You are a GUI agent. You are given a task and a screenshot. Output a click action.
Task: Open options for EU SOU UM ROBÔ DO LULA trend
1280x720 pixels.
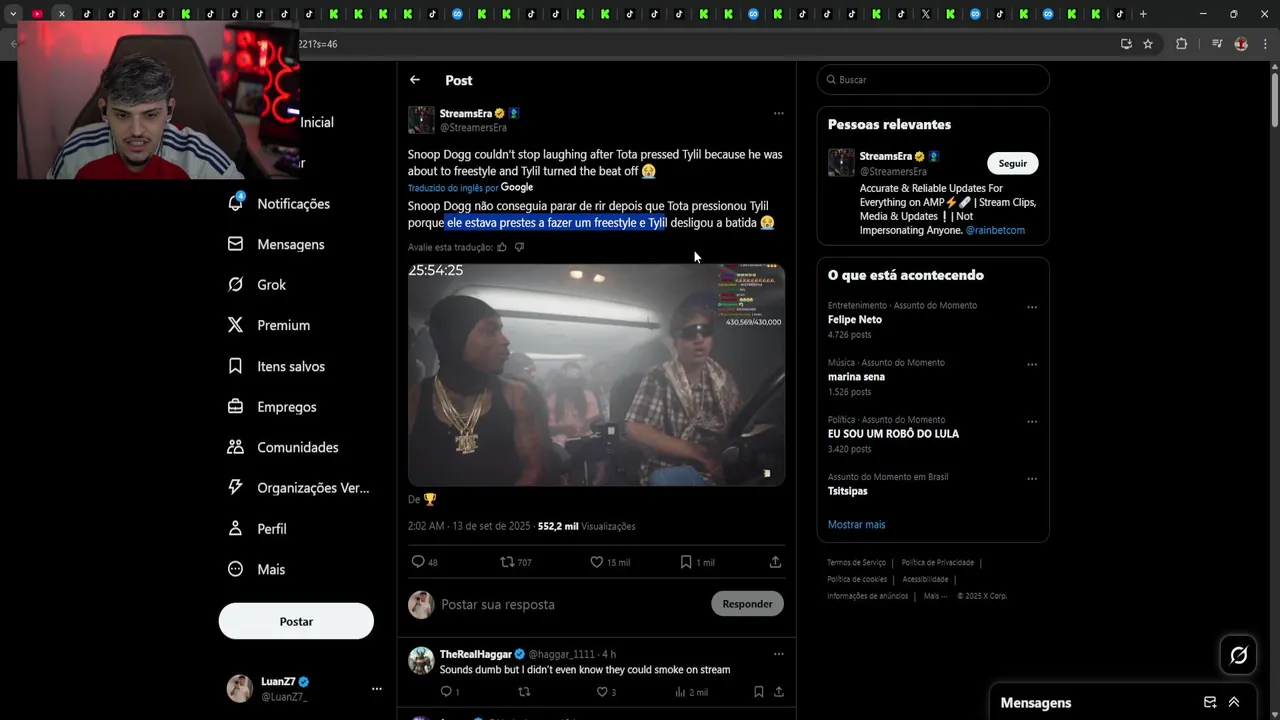click(x=1032, y=421)
